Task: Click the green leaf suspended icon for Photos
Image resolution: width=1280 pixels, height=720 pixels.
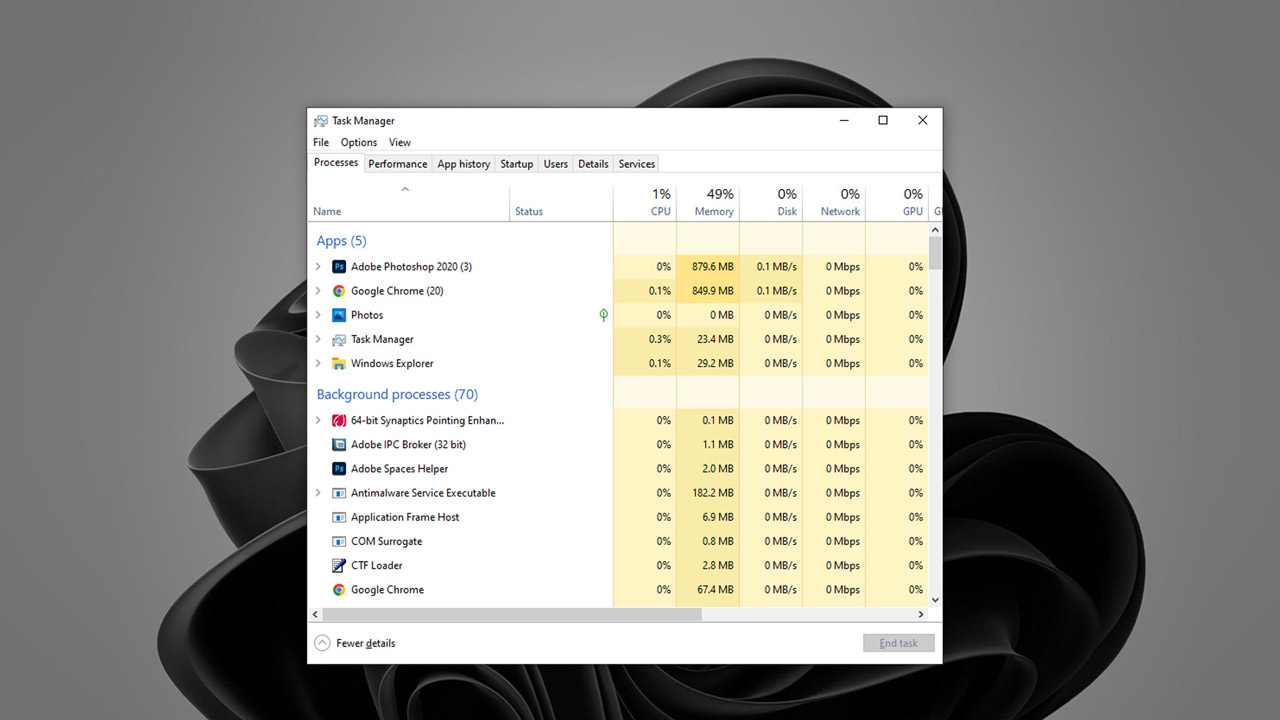Action: 603,315
